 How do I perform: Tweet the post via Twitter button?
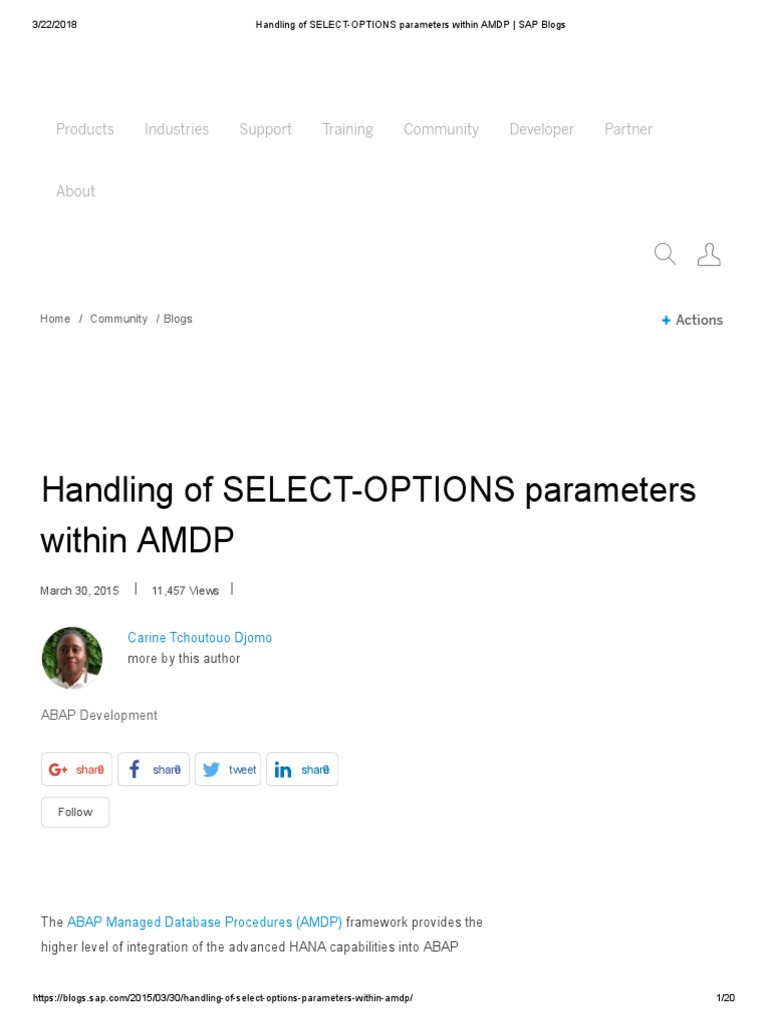point(228,769)
